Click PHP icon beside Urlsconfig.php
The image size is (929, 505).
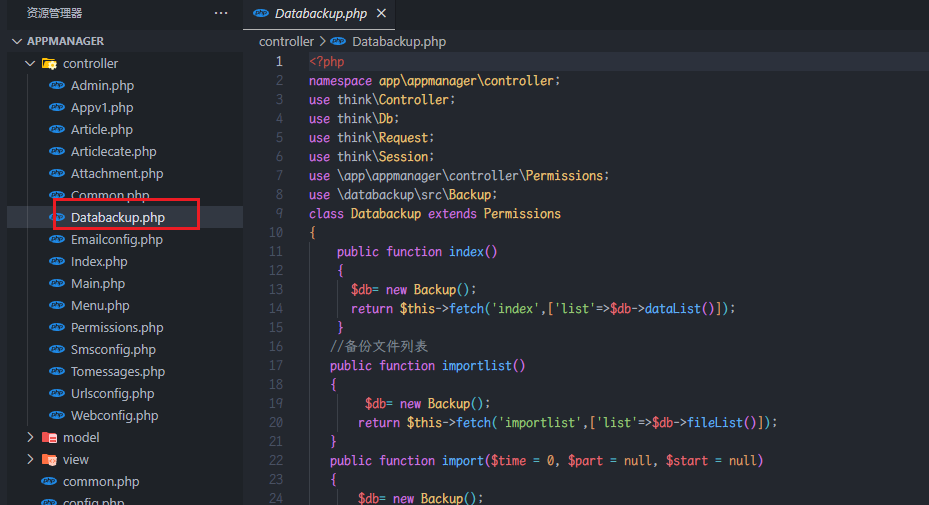(57, 393)
